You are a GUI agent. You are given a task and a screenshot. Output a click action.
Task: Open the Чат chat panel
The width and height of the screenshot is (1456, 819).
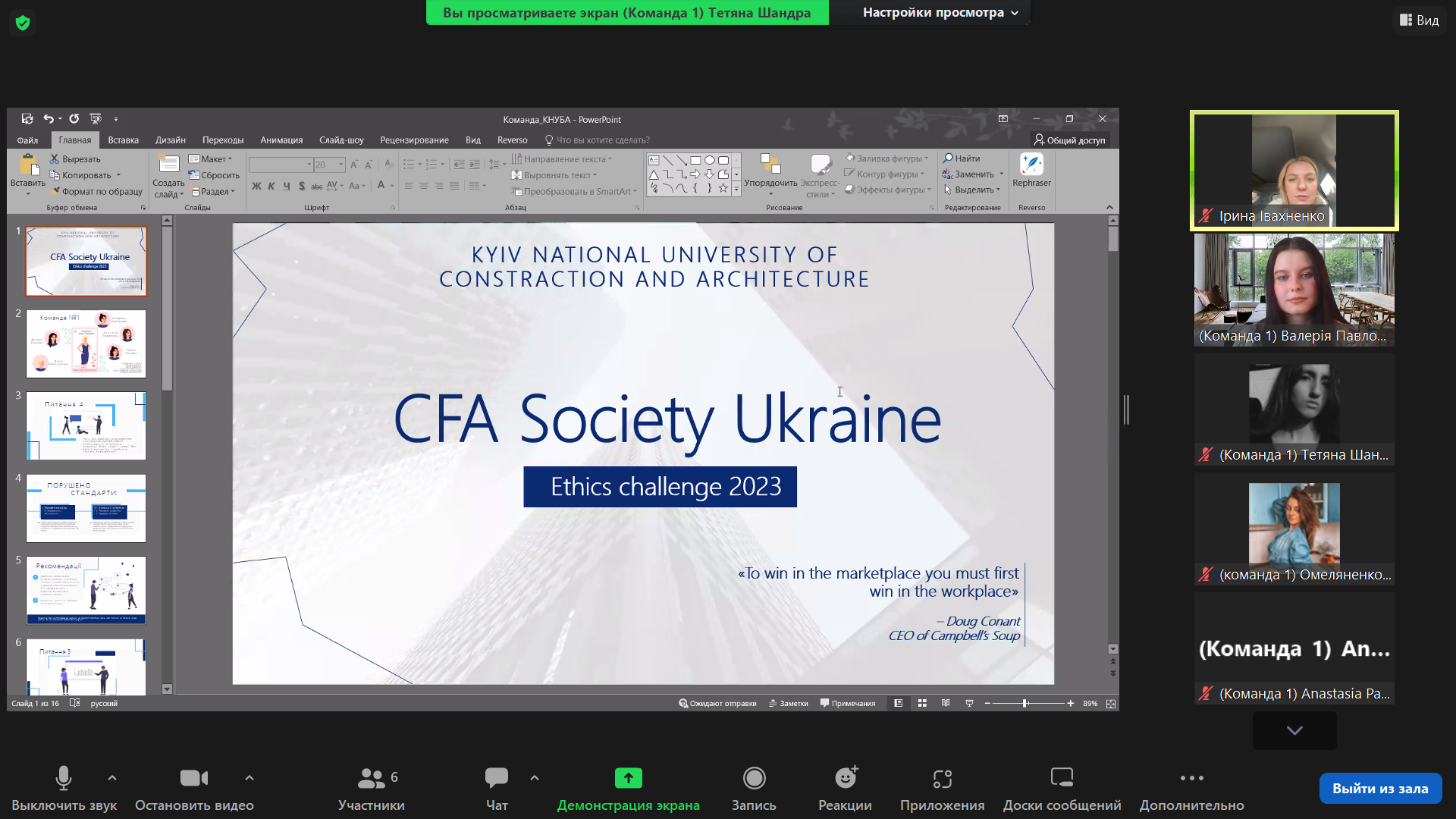(x=497, y=789)
